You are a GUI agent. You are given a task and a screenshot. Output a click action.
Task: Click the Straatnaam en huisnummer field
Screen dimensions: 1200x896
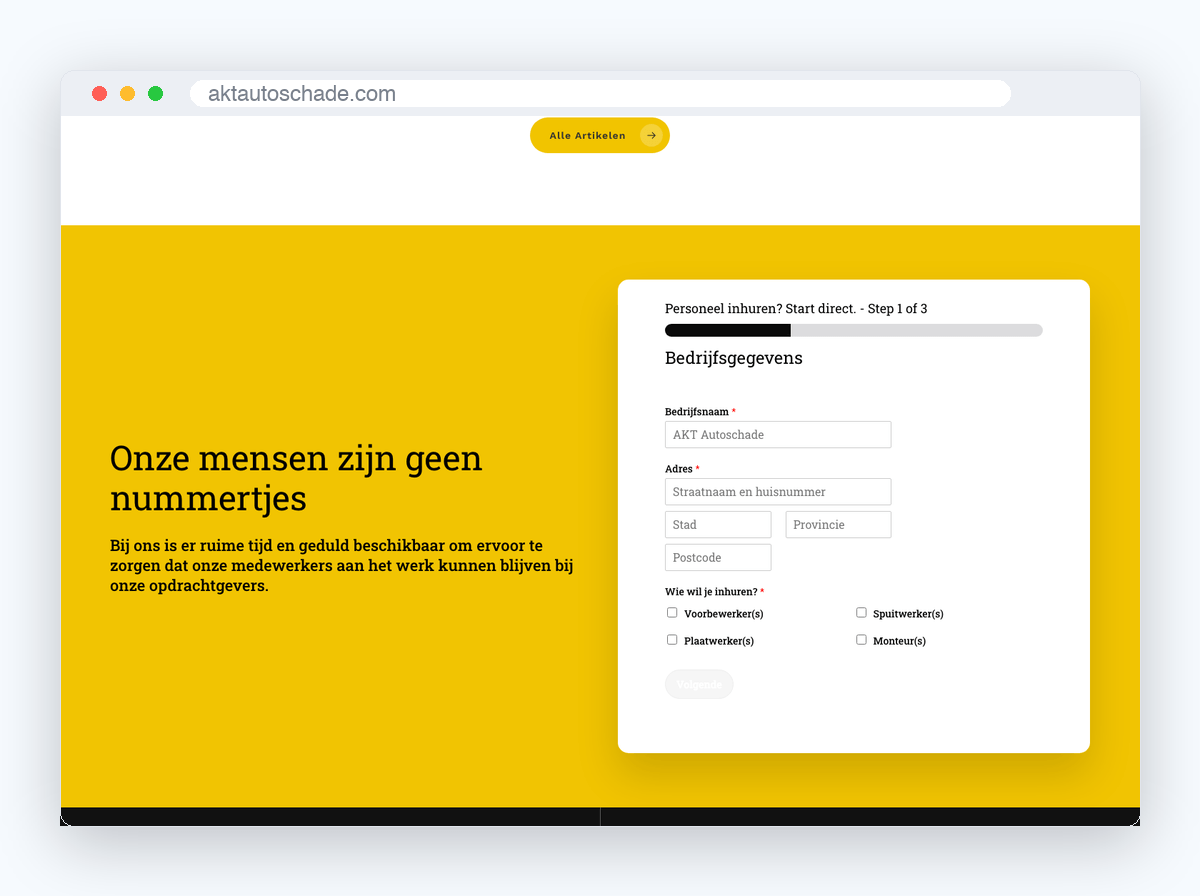pyautogui.click(x=778, y=491)
